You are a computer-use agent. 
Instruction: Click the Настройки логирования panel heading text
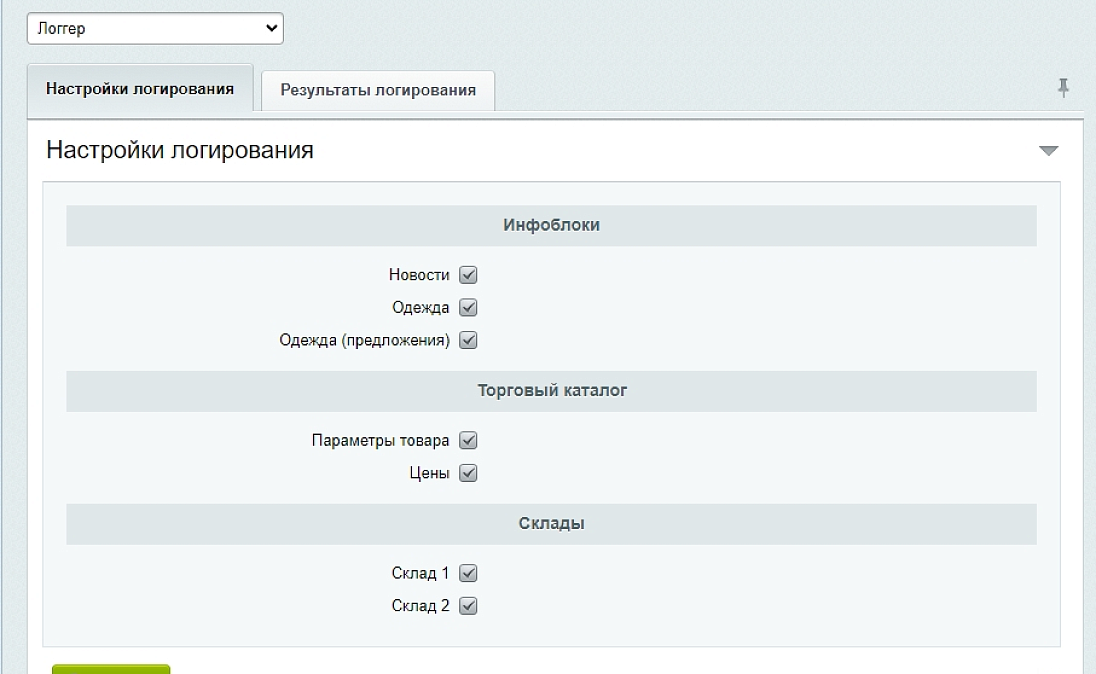click(x=180, y=151)
